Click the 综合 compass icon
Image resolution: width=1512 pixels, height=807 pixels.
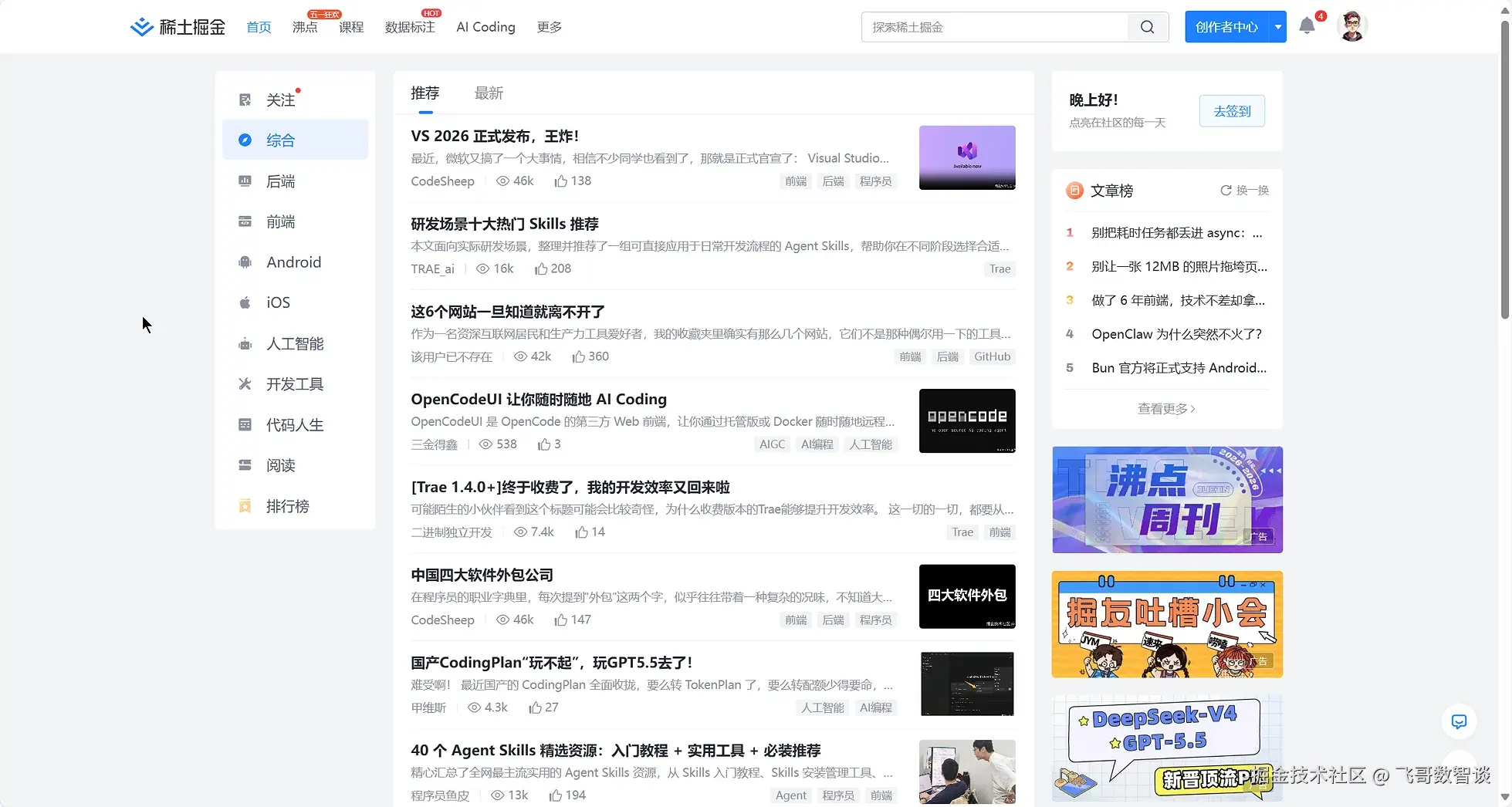coord(245,140)
